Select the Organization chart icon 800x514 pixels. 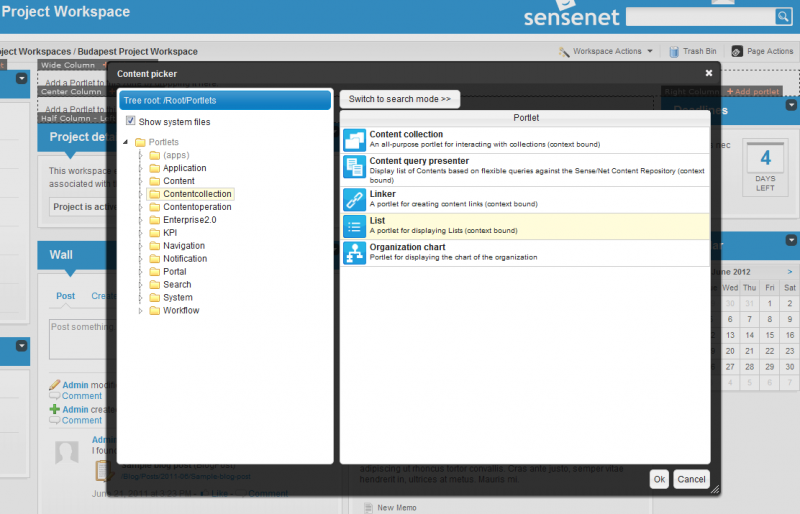coord(354,253)
